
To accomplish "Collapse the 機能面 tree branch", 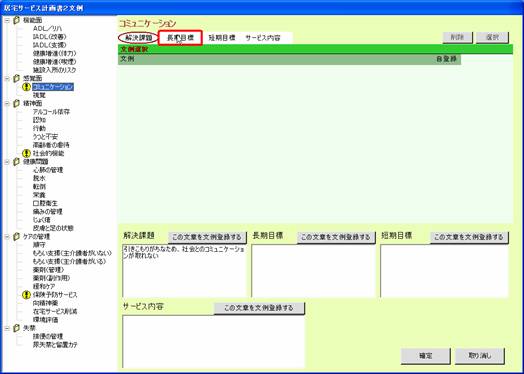I will (7, 20).
